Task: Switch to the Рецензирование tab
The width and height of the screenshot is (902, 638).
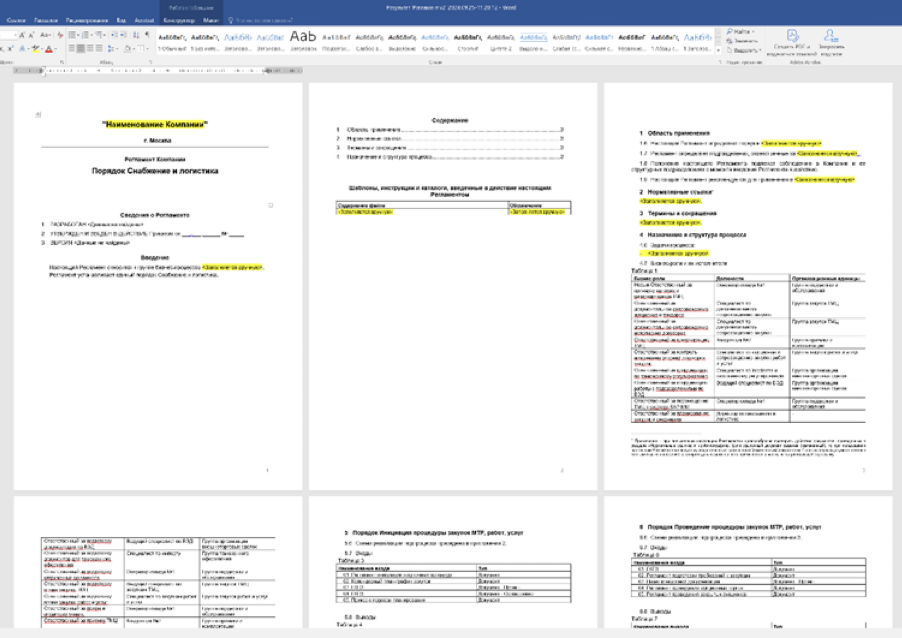Action: pyautogui.click(x=87, y=20)
